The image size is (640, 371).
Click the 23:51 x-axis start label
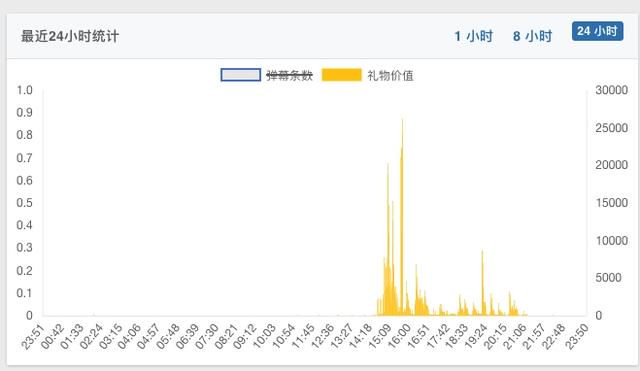click(33, 336)
